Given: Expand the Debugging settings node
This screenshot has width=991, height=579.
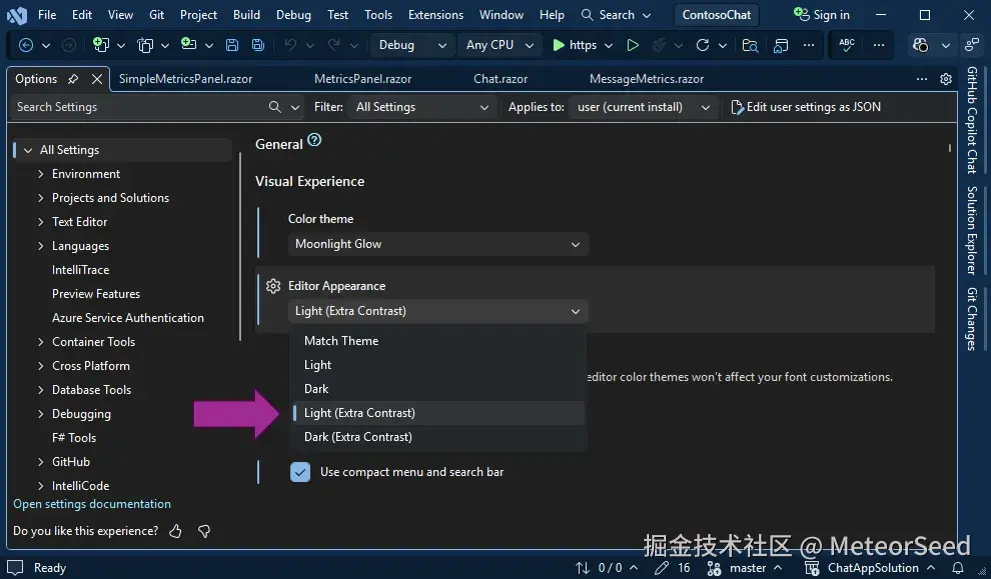Looking at the screenshot, I should 40,414.
